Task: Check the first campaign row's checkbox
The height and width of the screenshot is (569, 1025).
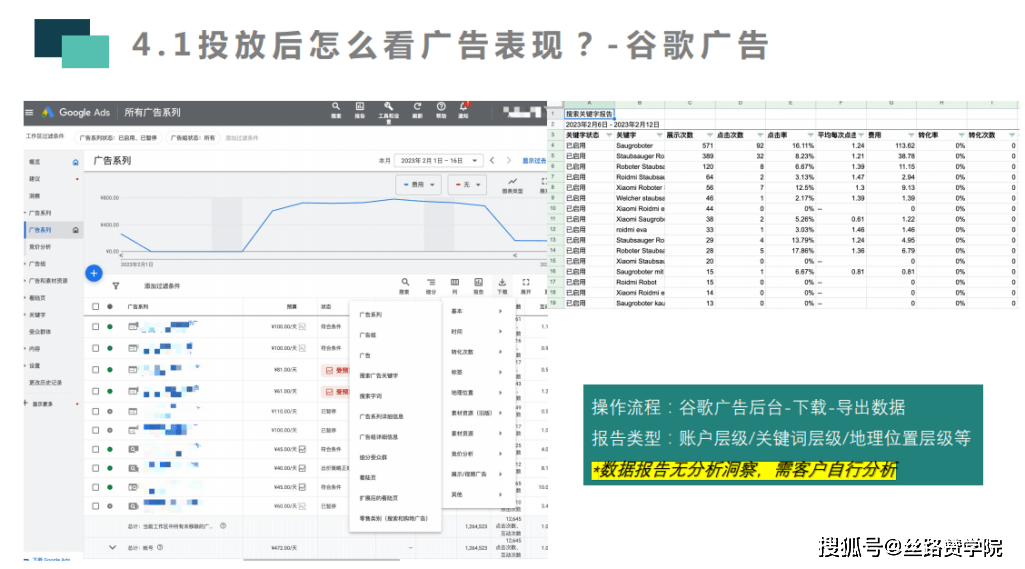Action: [x=96, y=326]
